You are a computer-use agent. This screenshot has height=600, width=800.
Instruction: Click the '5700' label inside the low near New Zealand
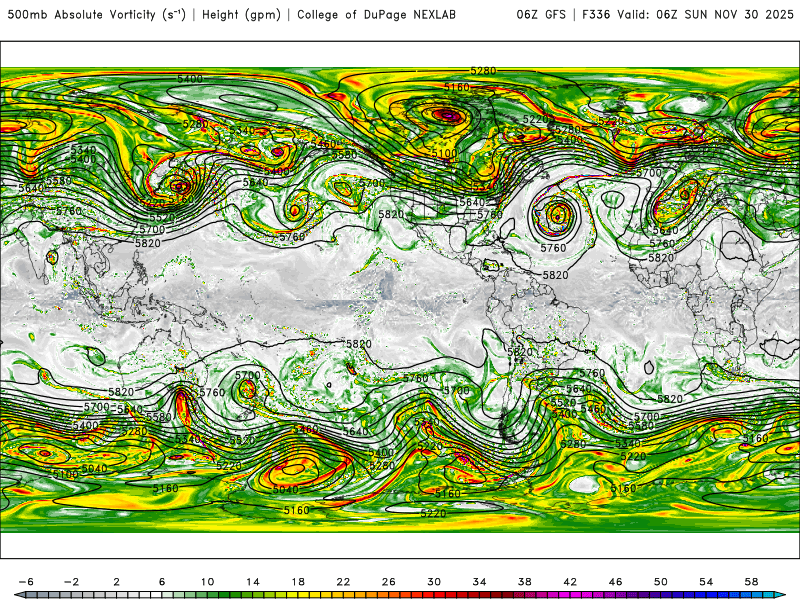click(x=247, y=376)
